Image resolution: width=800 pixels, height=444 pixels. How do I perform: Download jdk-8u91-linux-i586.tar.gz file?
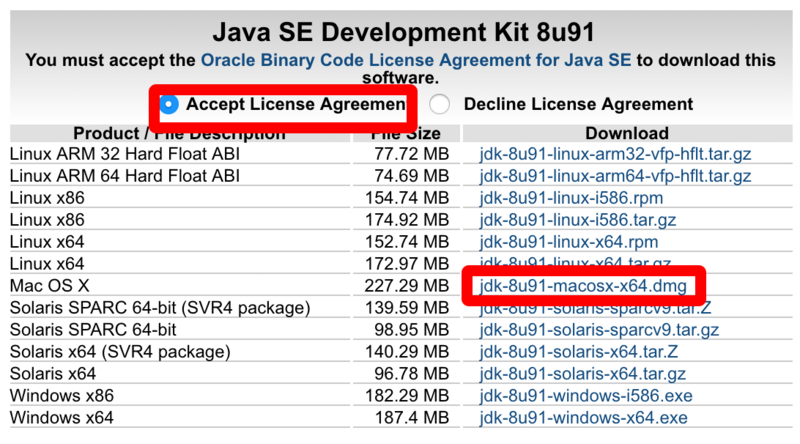pyautogui.click(x=578, y=220)
